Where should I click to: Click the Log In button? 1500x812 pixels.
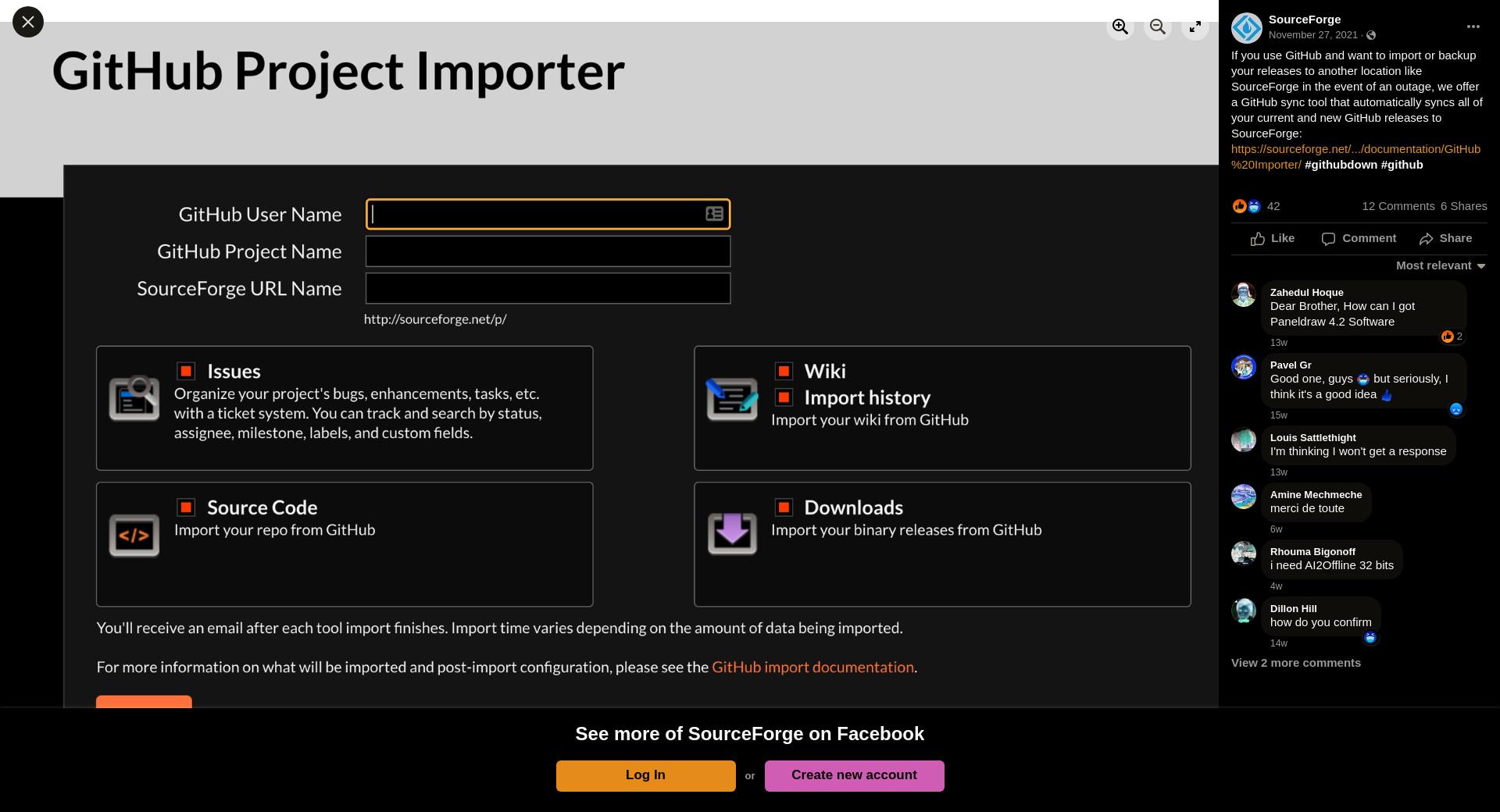tap(645, 776)
